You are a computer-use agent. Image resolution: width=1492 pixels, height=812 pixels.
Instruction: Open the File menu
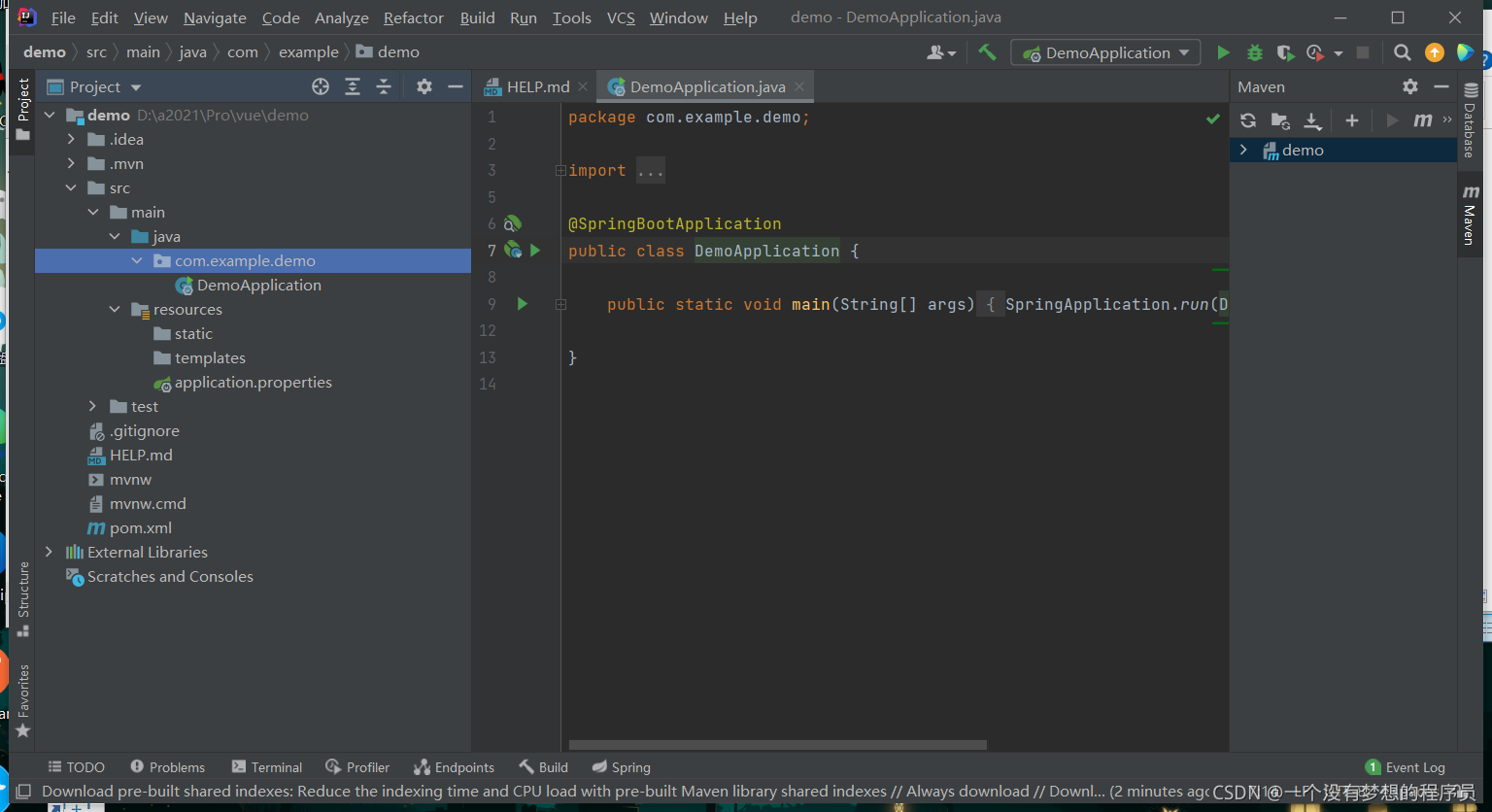[63, 17]
